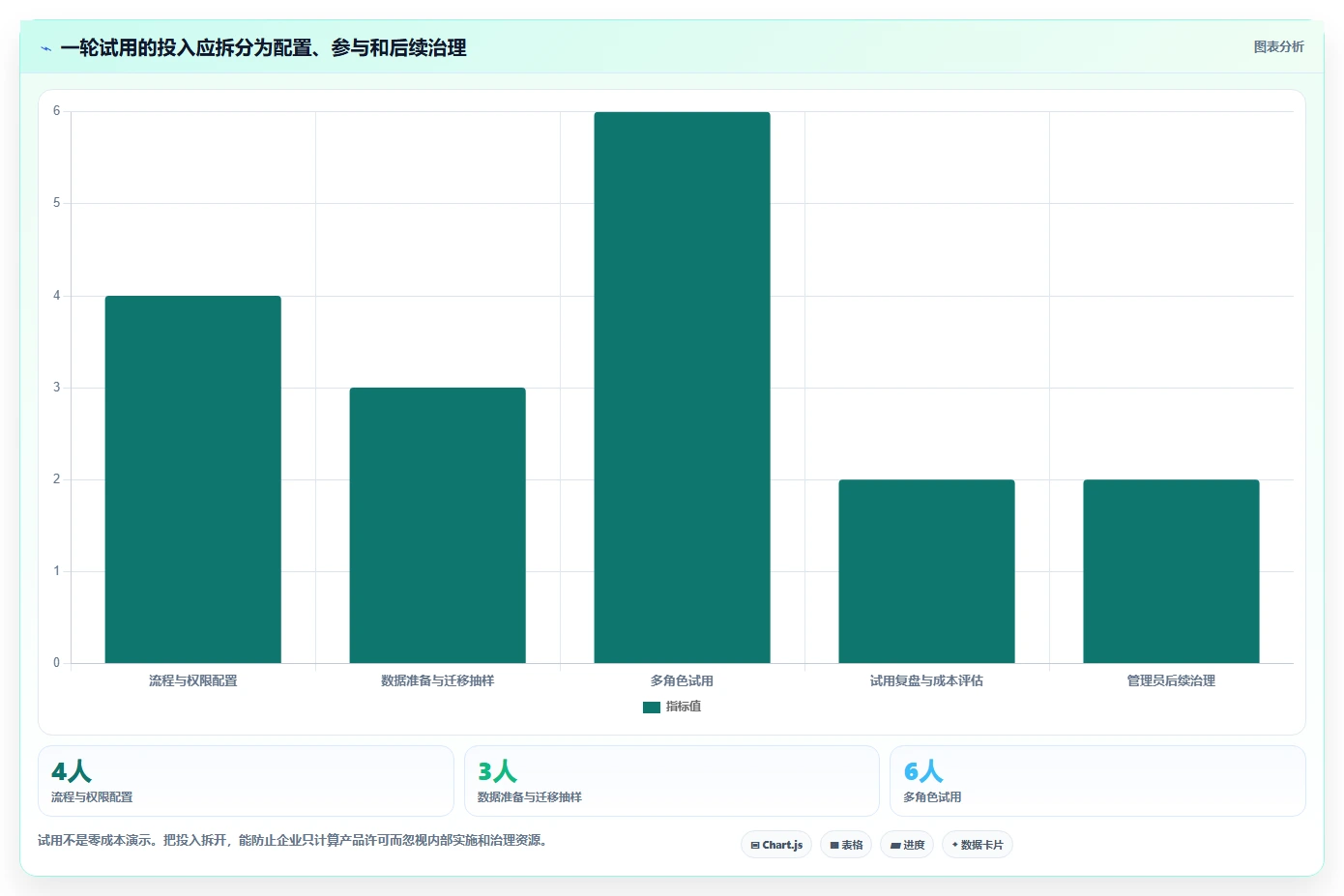This screenshot has height=896, width=1344.
Task: Click the chart title 一轮试用的投入应拆分为配置
Action: (x=263, y=48)
